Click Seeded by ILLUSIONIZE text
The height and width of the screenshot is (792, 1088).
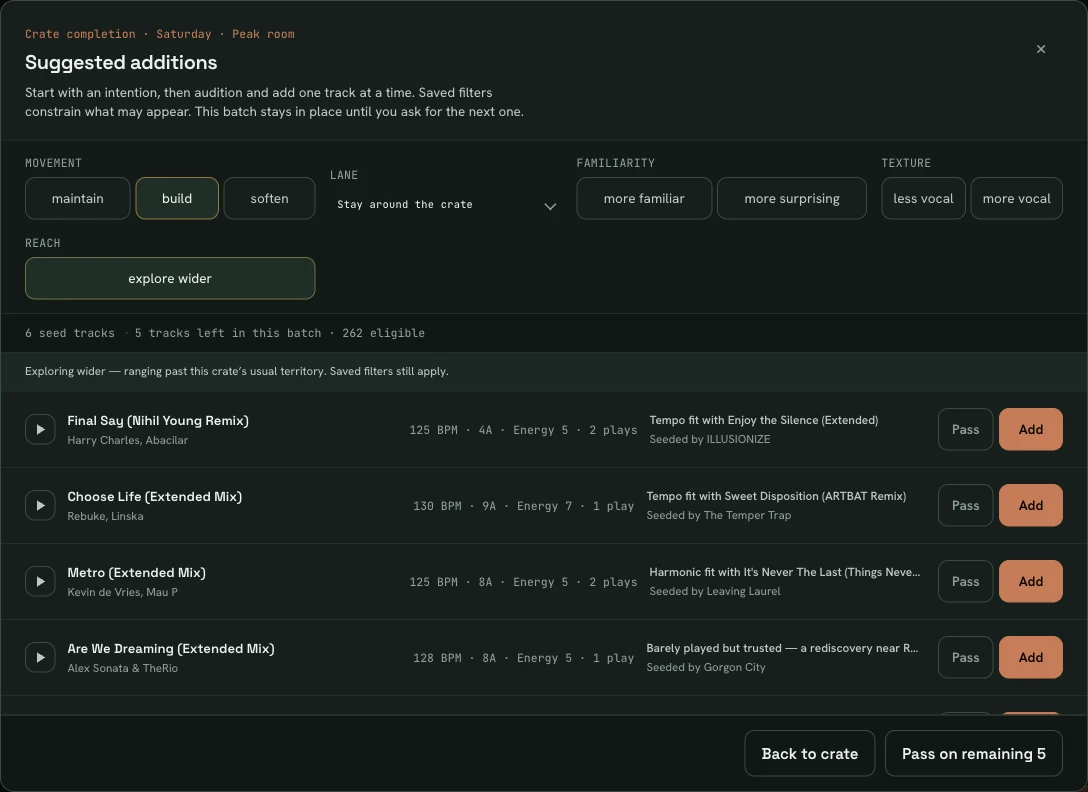point(710,439)
